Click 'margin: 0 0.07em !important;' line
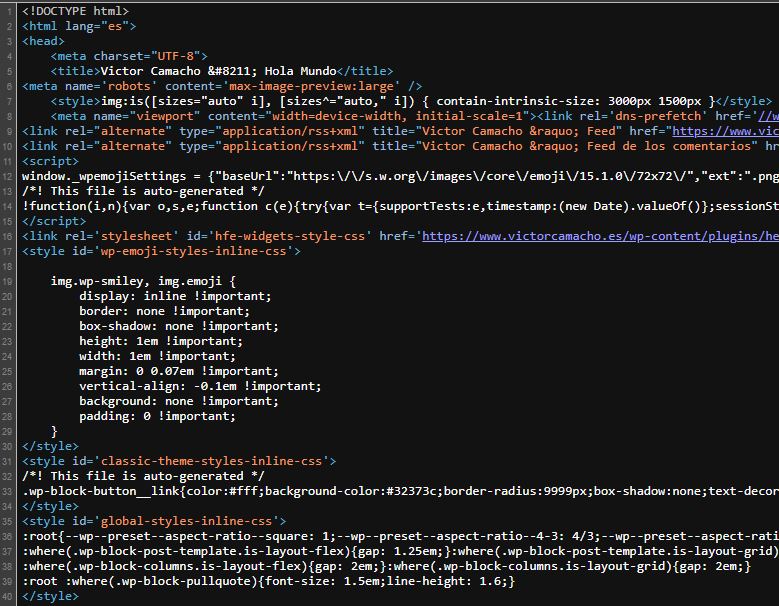This screenshot has height=606, width=779. [x=179, y=371]
